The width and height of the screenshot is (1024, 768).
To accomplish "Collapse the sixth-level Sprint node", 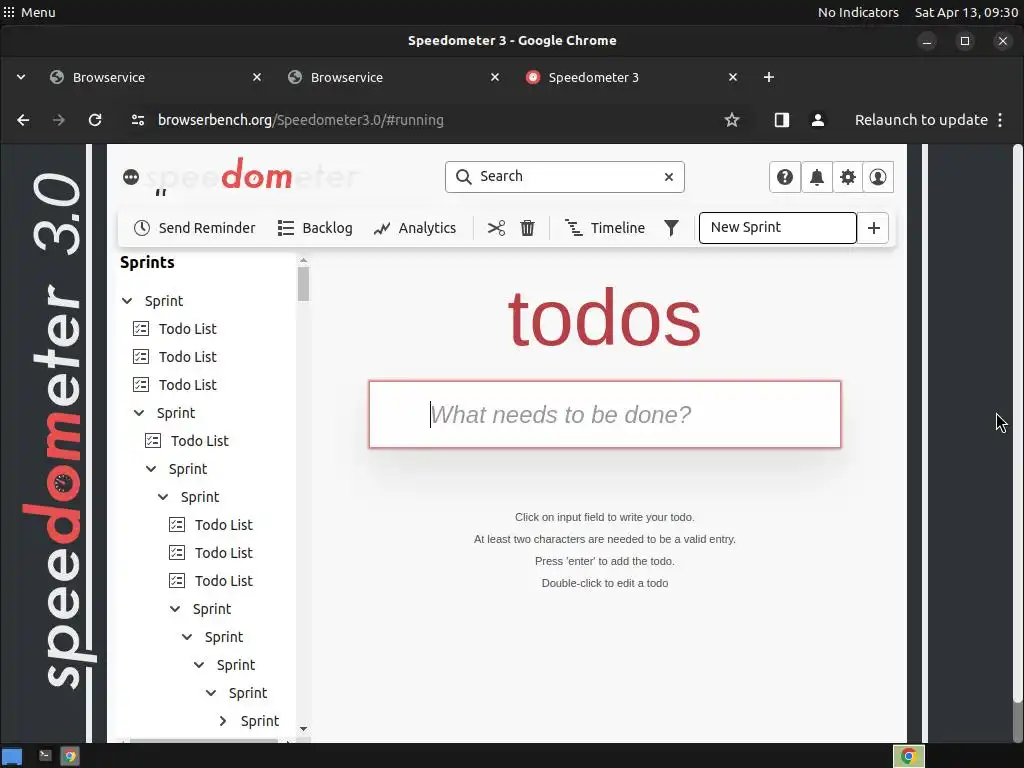I will pyautogui.click(x=187, y=637).
